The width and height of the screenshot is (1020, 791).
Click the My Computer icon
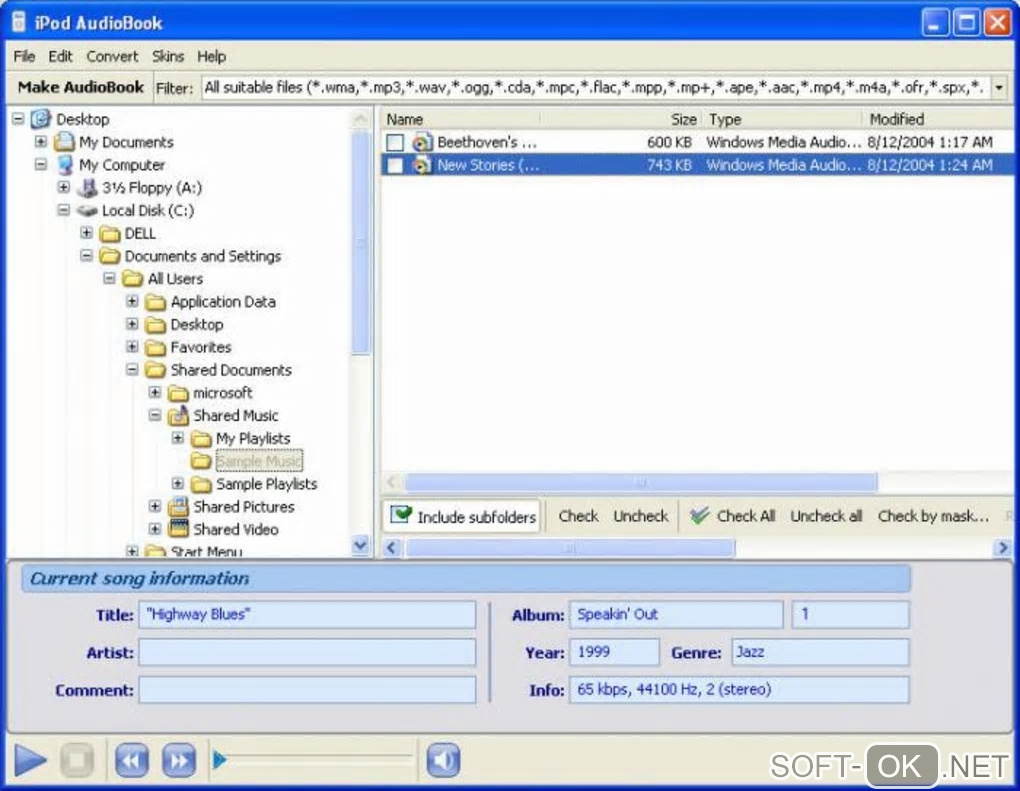coord(65,165)
